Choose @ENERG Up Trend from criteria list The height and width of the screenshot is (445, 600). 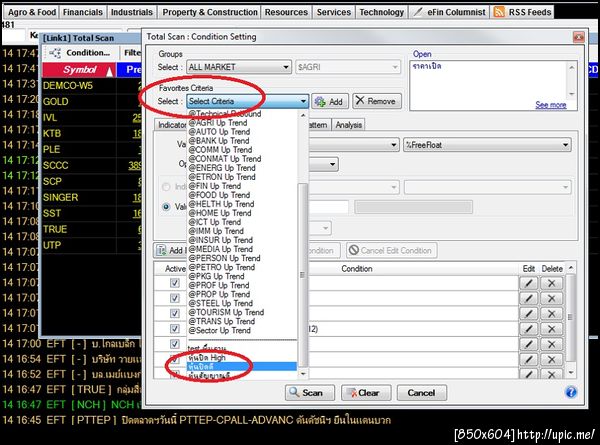222,168
